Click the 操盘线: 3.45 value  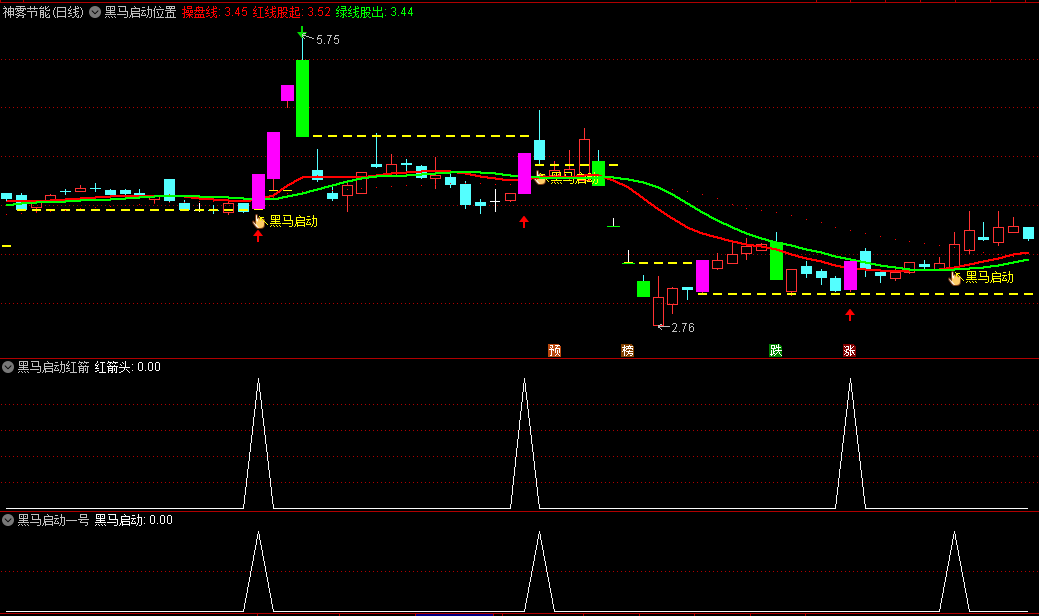(x=215, y=12)
